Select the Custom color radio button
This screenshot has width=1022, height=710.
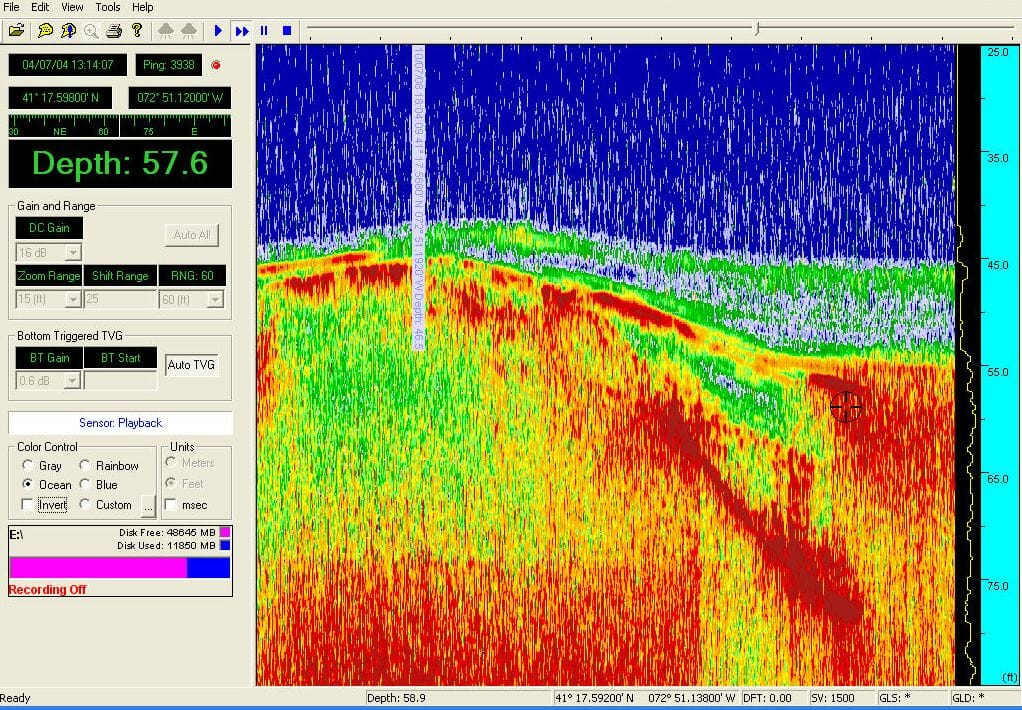point(85,504)
